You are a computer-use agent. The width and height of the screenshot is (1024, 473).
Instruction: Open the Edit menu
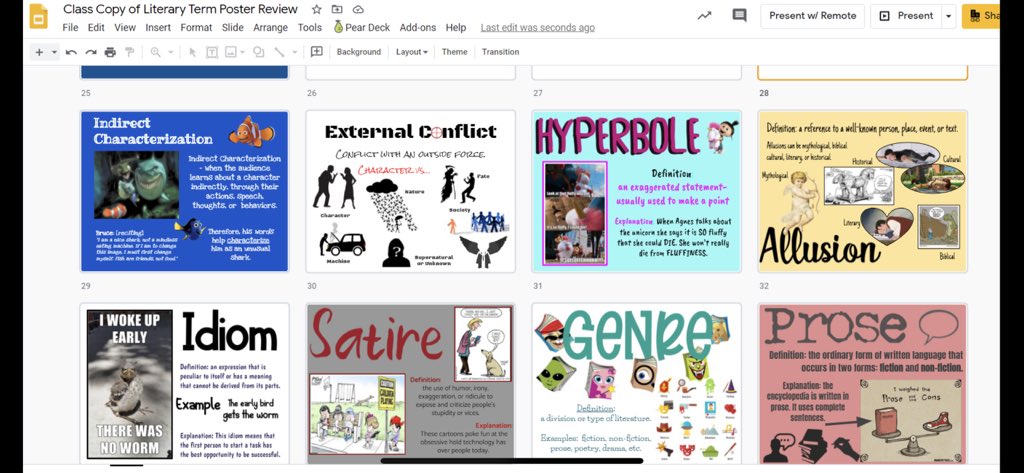point(96,27)
